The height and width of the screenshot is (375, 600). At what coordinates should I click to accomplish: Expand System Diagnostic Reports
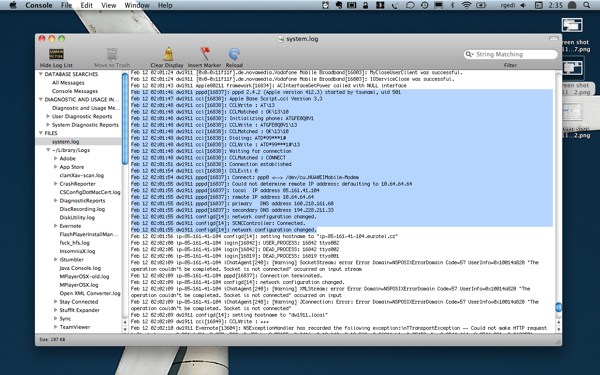48,124
